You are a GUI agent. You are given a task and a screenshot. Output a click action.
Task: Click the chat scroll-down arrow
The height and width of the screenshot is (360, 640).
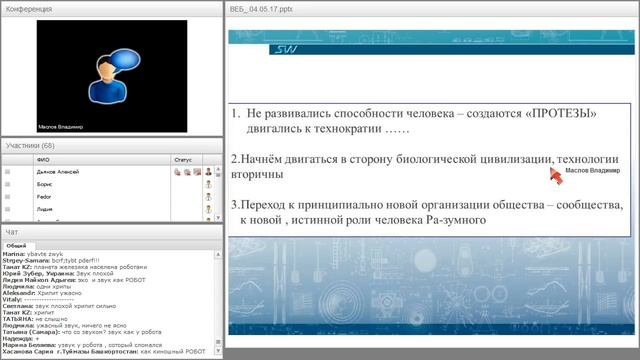pyautogui.click(x=218, y=351)
